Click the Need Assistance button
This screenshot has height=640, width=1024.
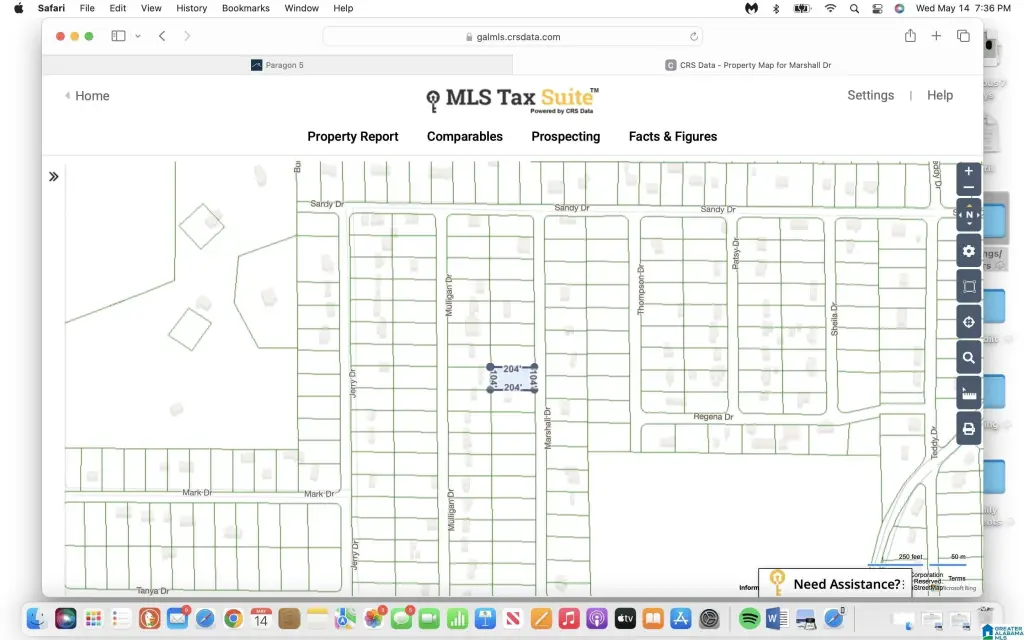845,584
